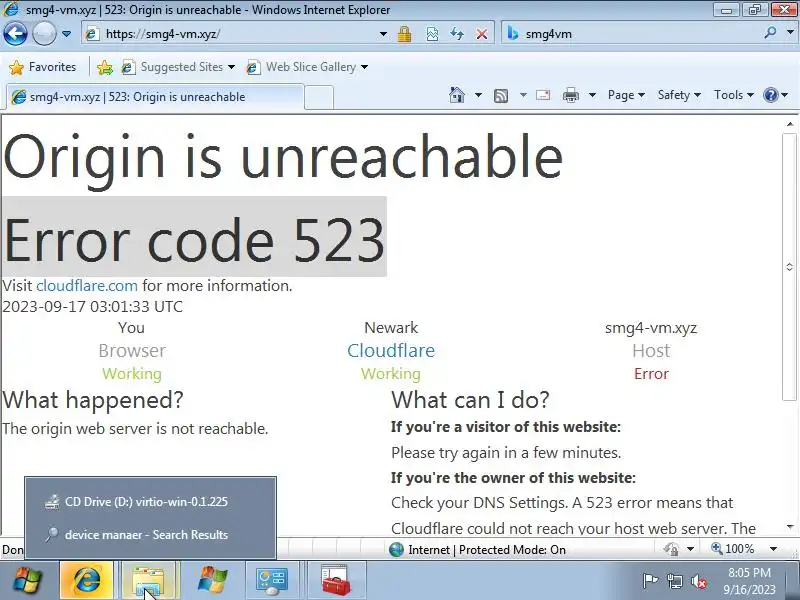Run search with the magnifier icon
This screenshot has width=800, height=600.
770,33
